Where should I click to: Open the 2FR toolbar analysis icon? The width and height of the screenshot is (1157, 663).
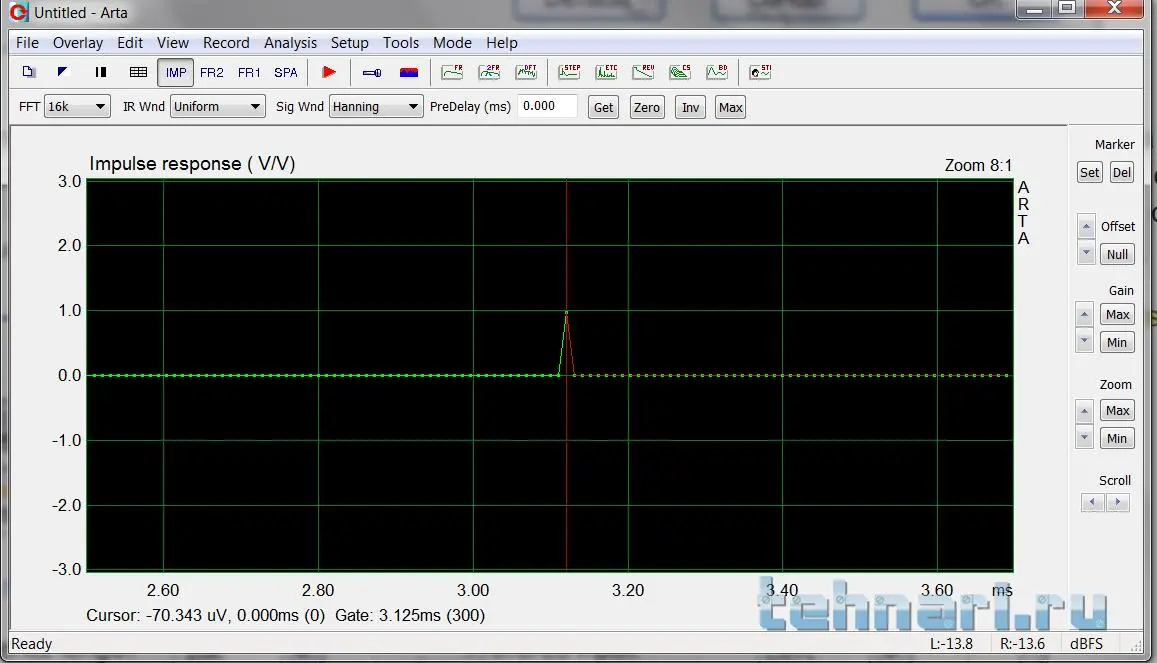tap(488, 72)
